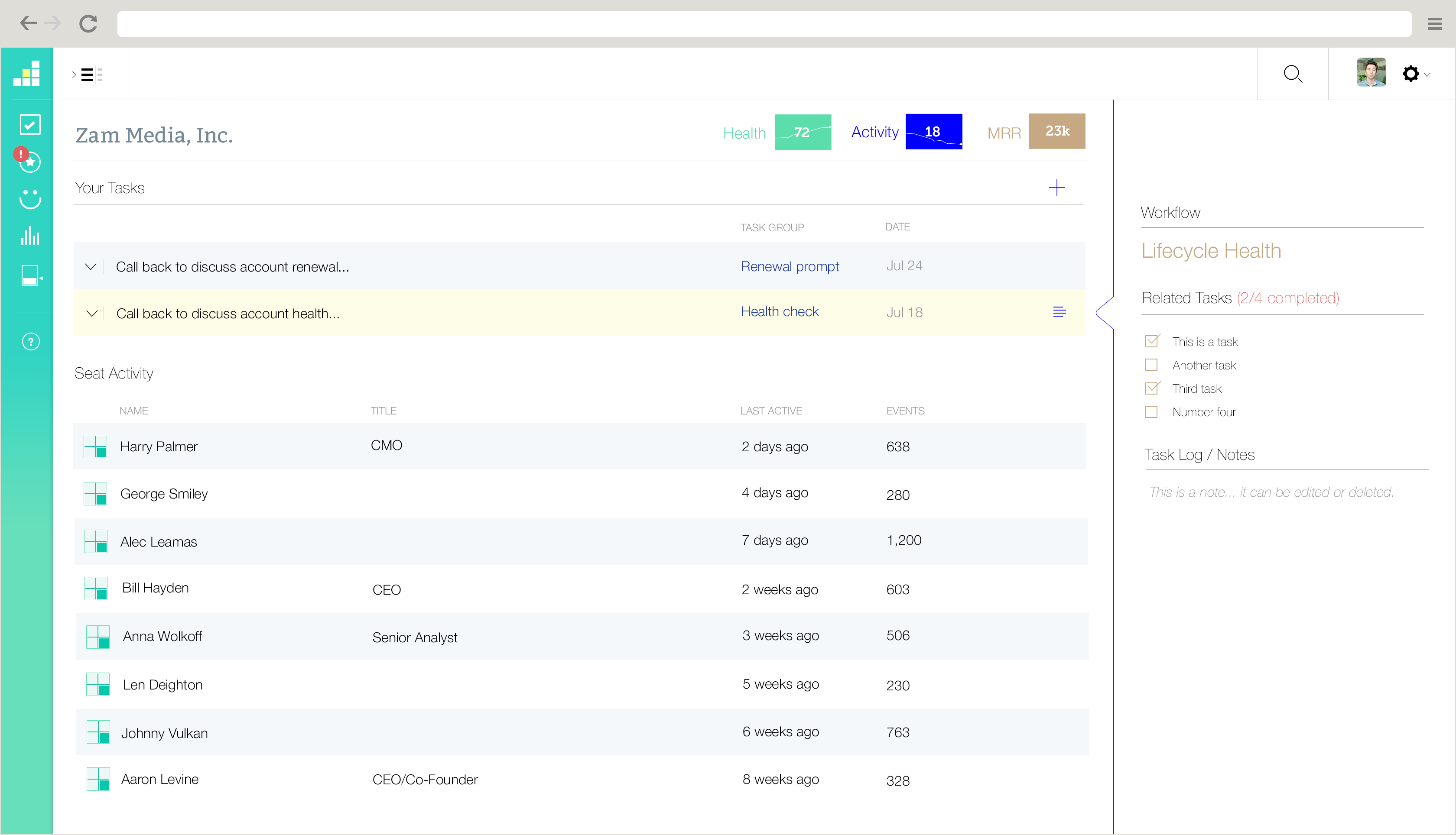
Task: Click the Zam Media, Inc. account title
Action: click(x=154, y=135)
